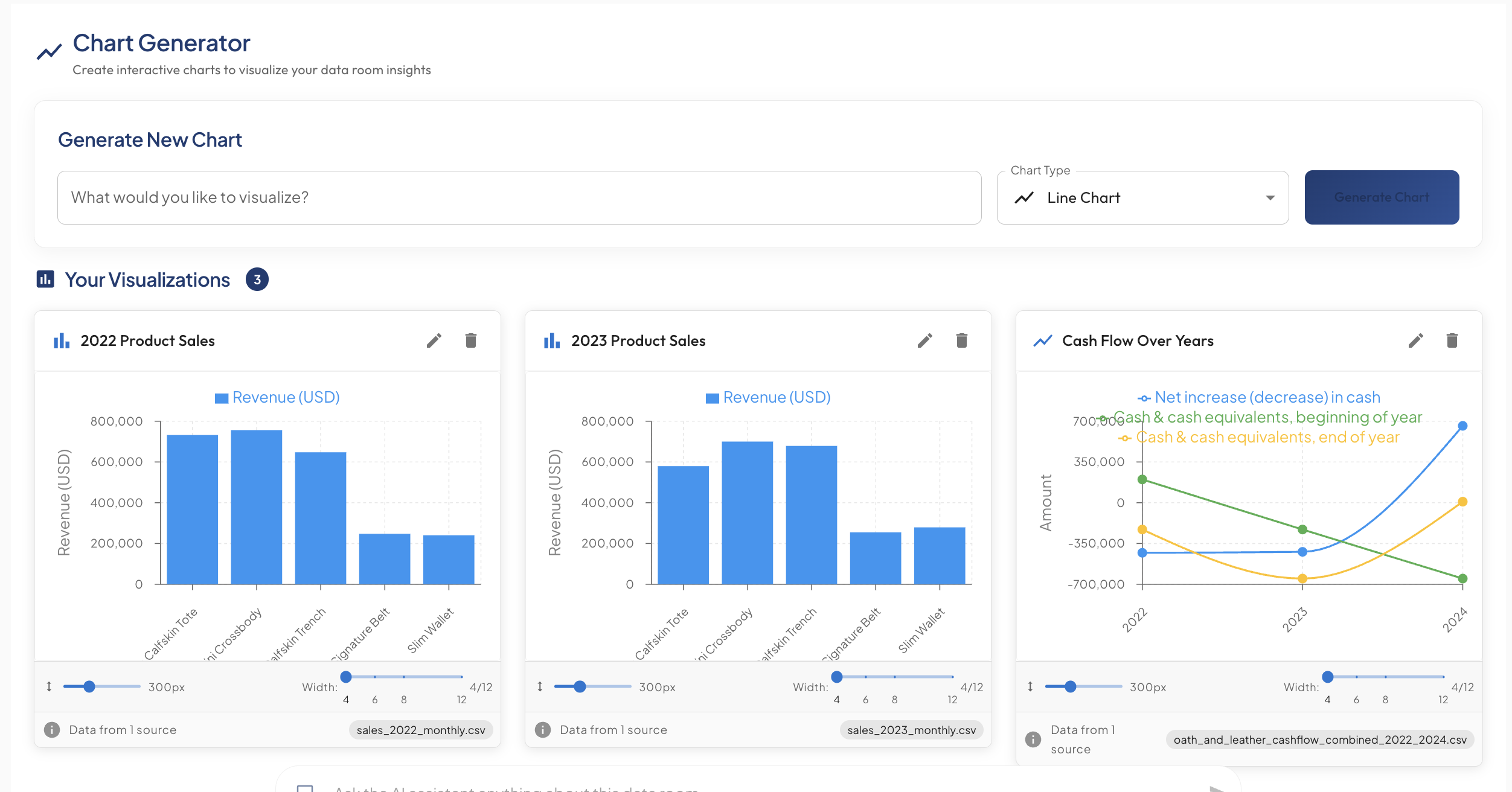Edit the 2022 Product Sales chart

click(x=434, y=340)
